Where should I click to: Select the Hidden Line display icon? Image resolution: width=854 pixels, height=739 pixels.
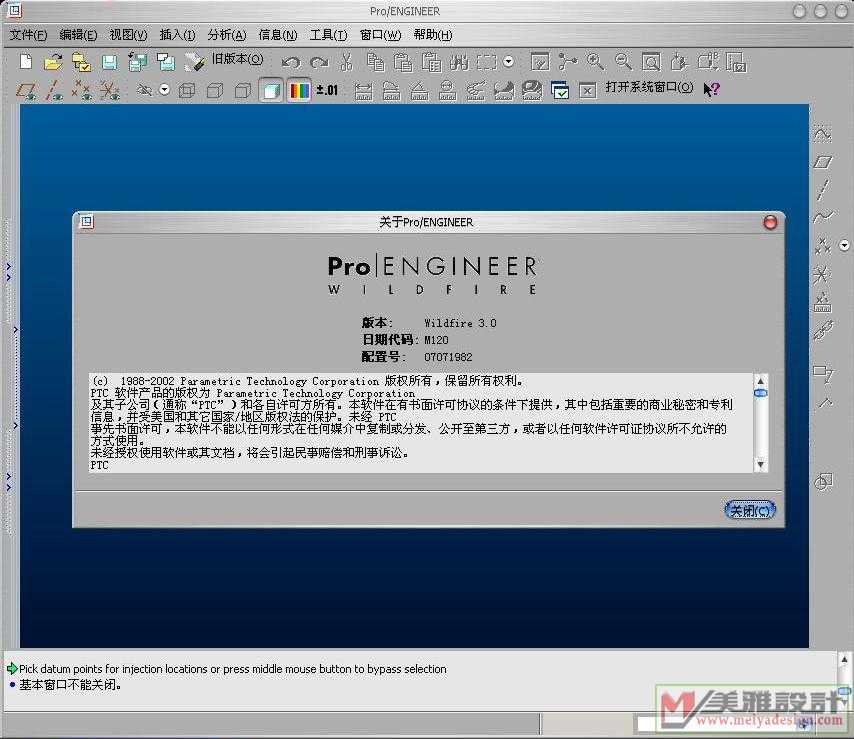215,90
